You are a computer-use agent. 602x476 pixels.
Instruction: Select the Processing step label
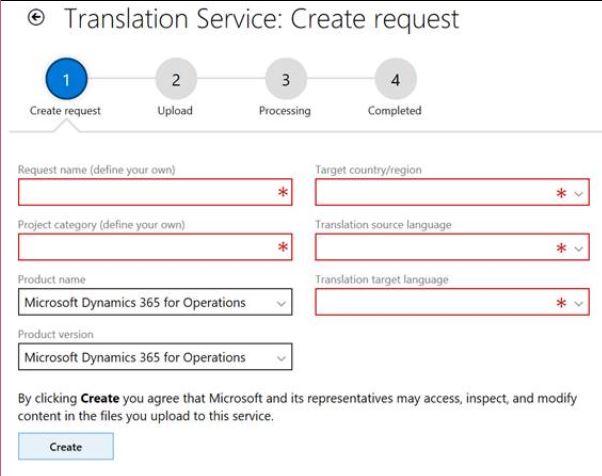(285, 111)
